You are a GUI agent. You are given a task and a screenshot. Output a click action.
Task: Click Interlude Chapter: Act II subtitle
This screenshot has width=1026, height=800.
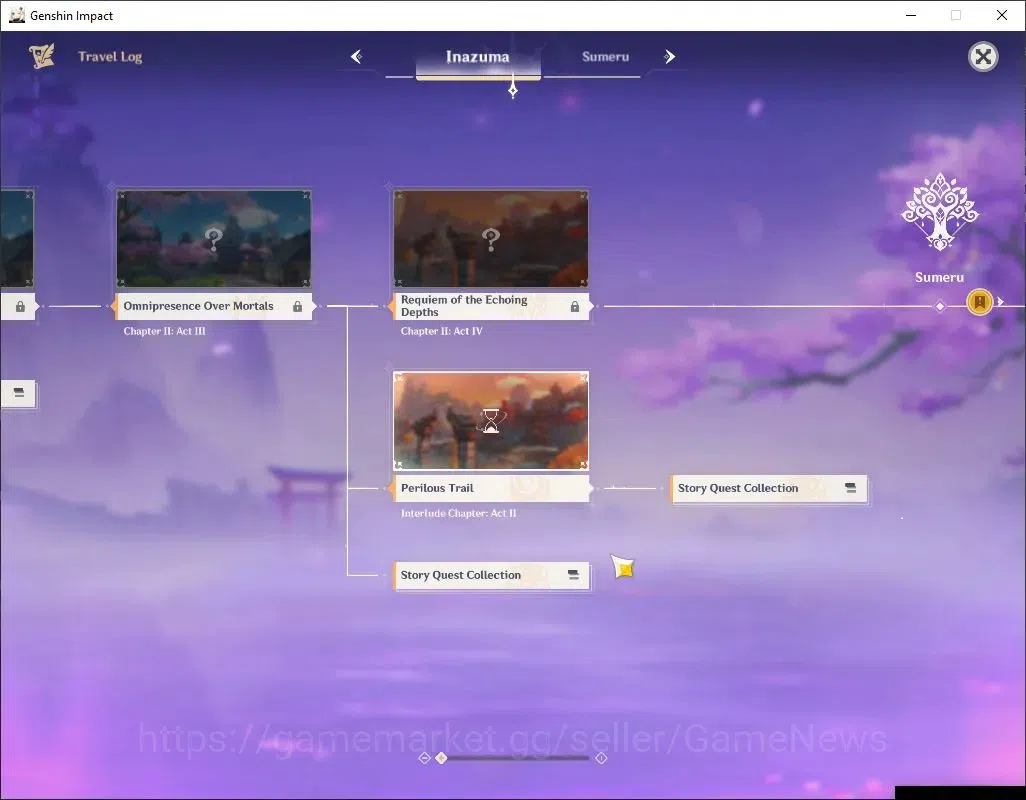pos(459,513)
